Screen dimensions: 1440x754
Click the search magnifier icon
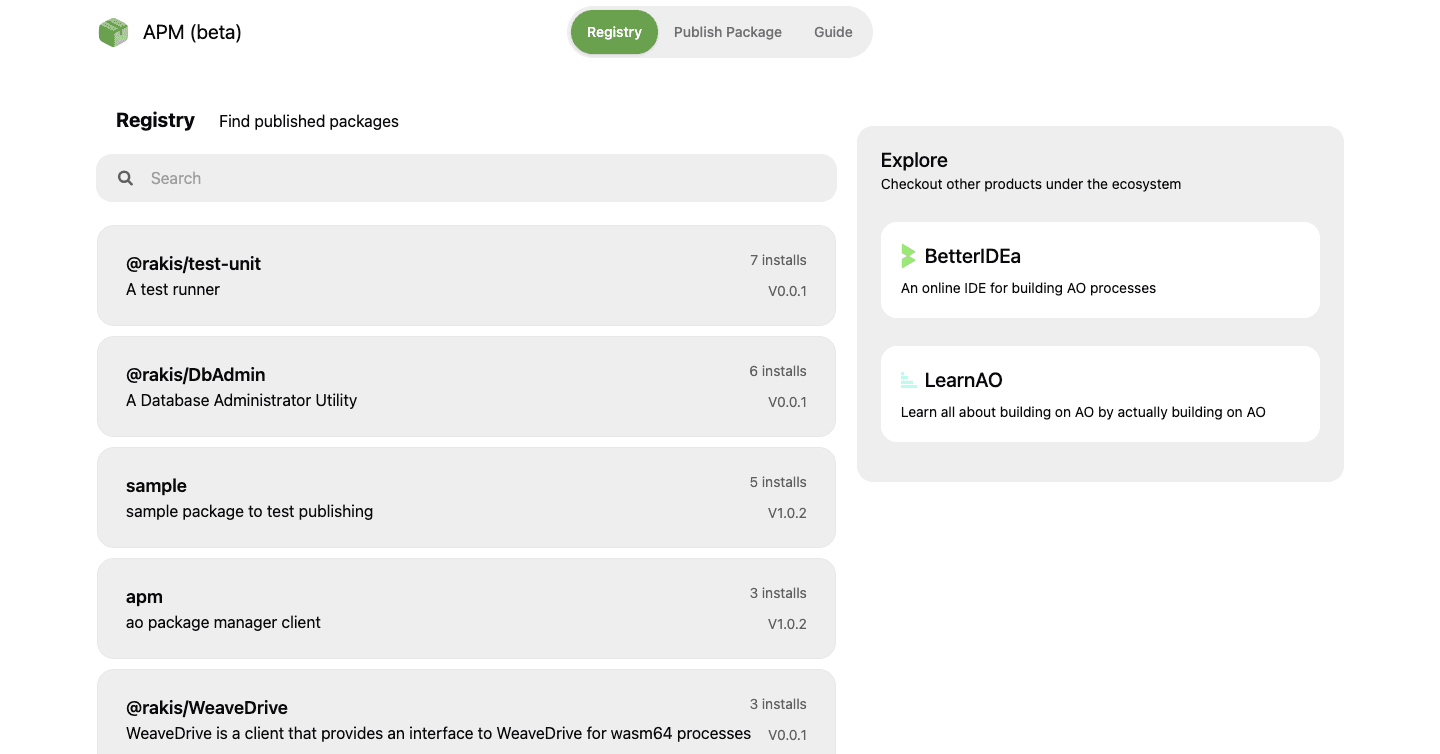click(125, 178)
